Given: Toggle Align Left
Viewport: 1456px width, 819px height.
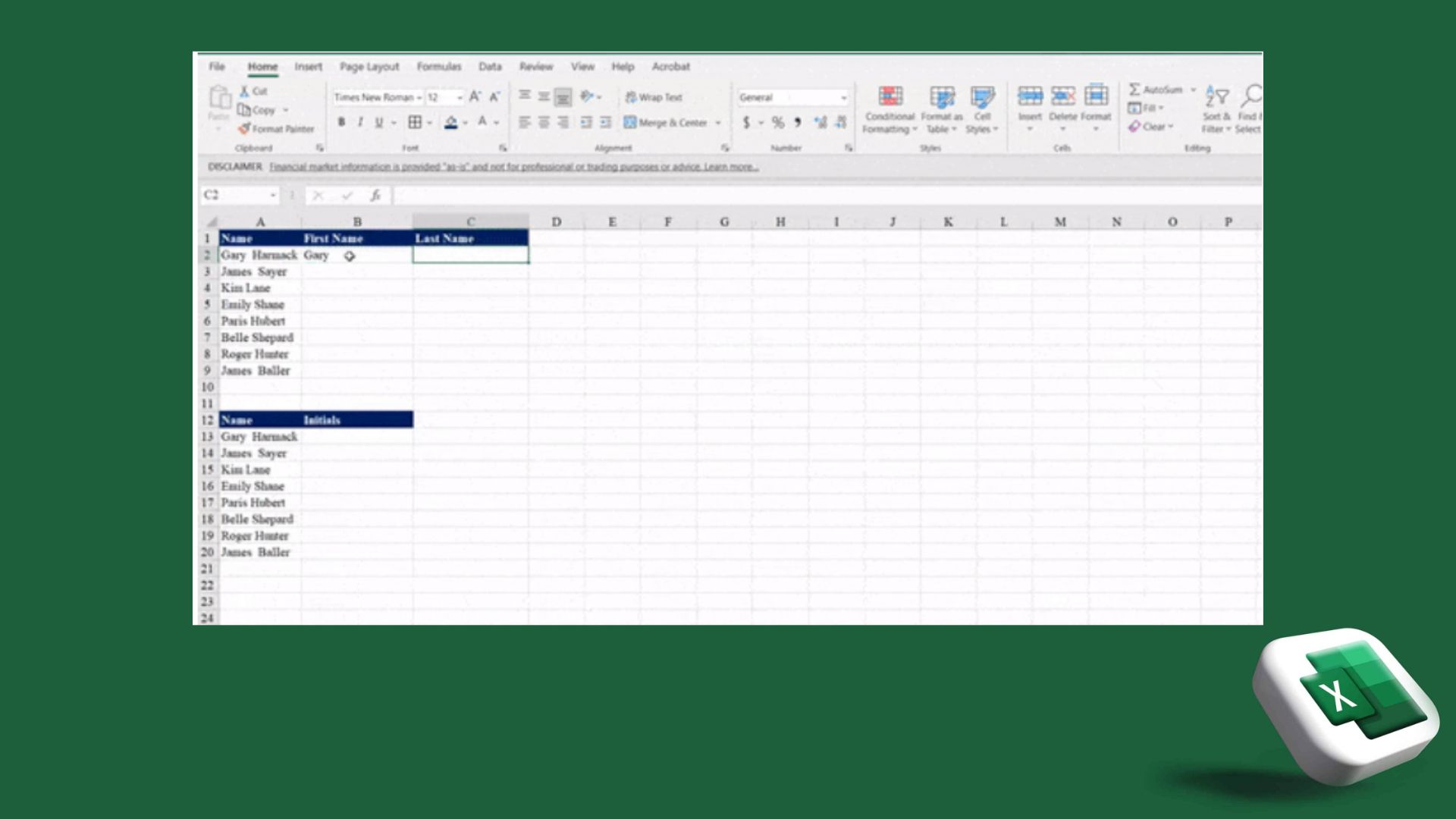Looking at the screenshot, I should [x=525, y=122].
